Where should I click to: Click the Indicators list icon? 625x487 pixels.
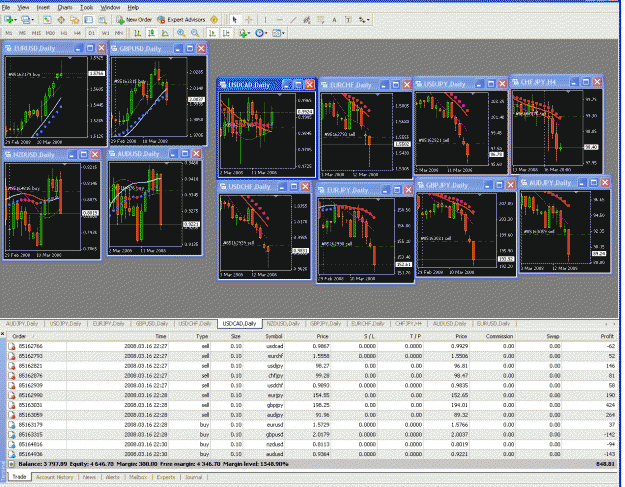(243, 33)
